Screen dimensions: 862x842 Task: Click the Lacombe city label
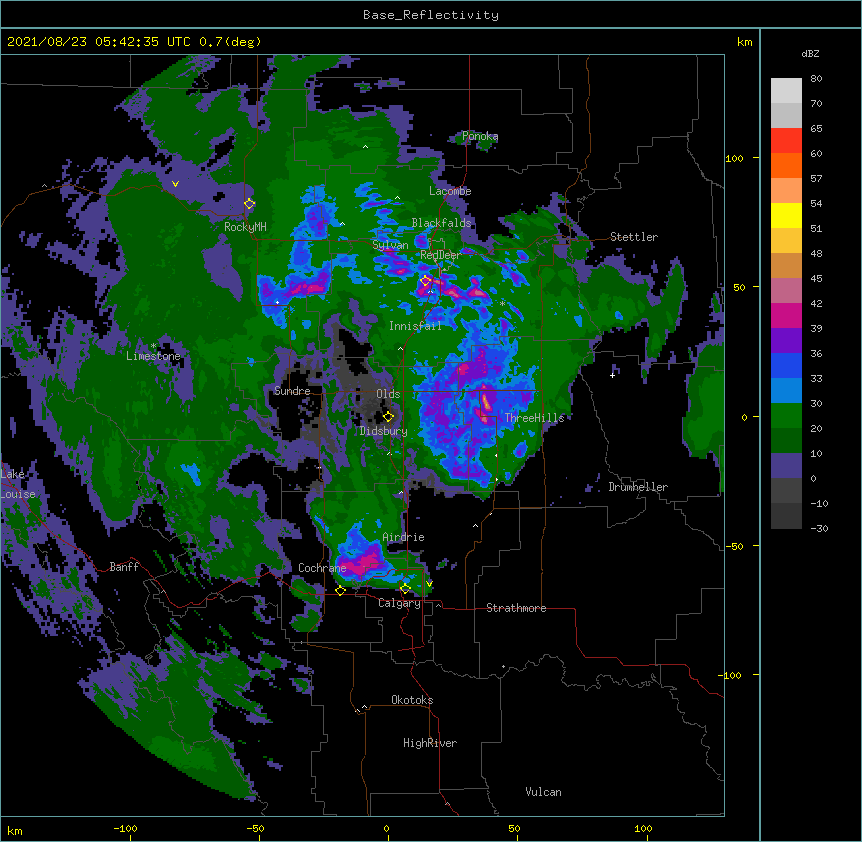pyautogui.click(x=450, y=191)
